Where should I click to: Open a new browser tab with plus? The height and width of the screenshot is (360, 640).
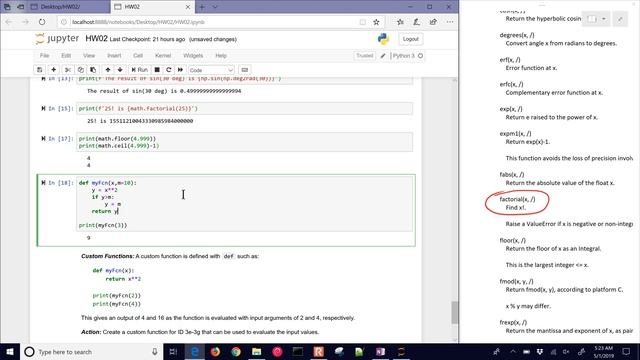(202, 7)
